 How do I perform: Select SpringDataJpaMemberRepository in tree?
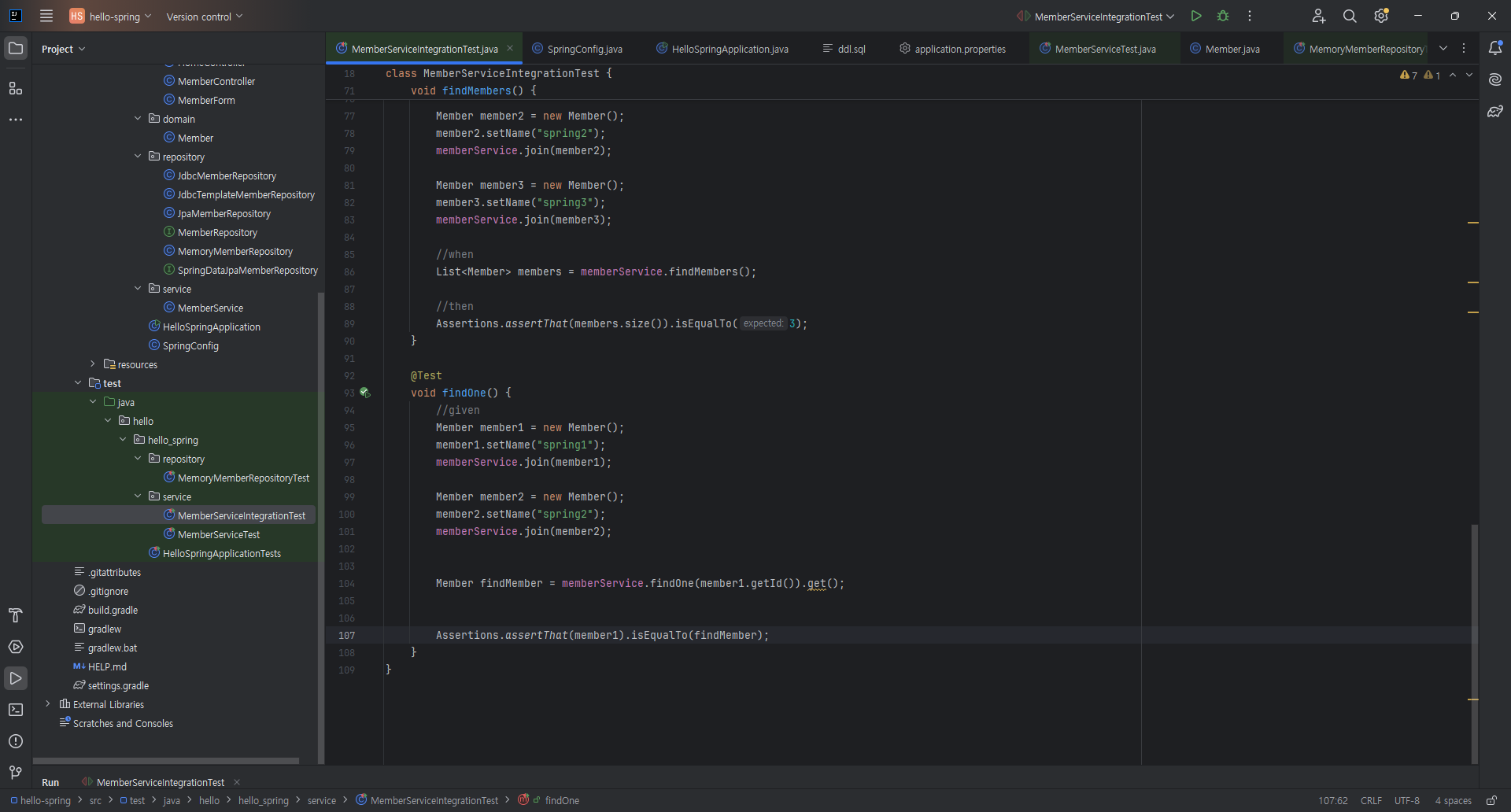click(248, 270)
